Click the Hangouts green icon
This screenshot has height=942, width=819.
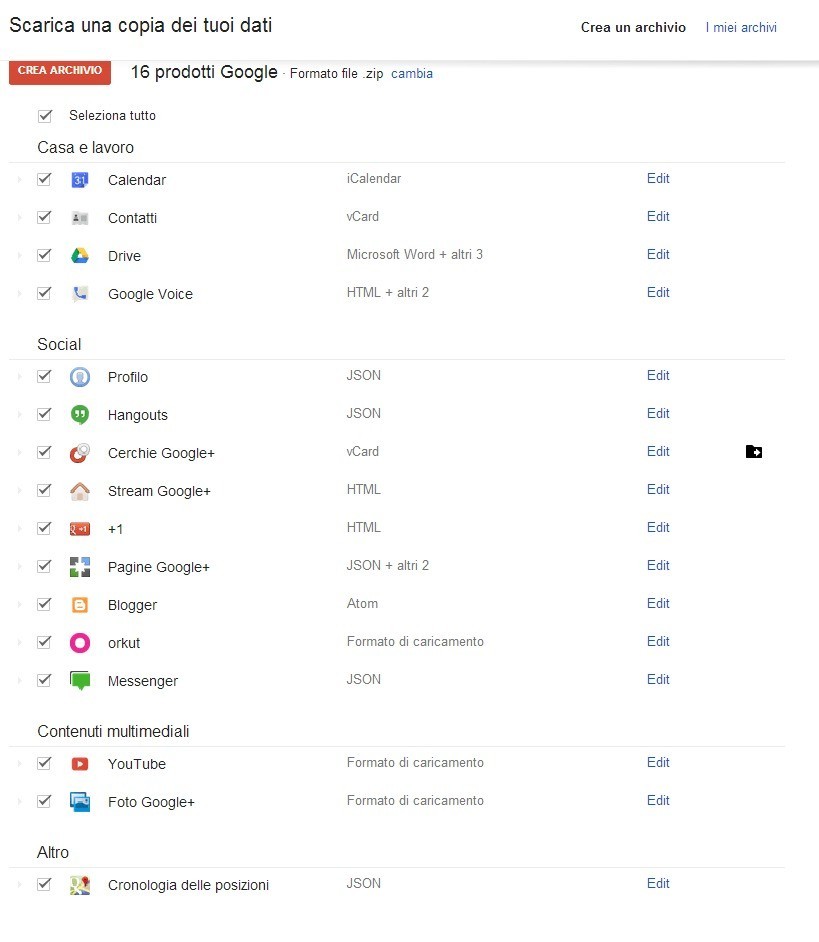[x=80, y=415]
